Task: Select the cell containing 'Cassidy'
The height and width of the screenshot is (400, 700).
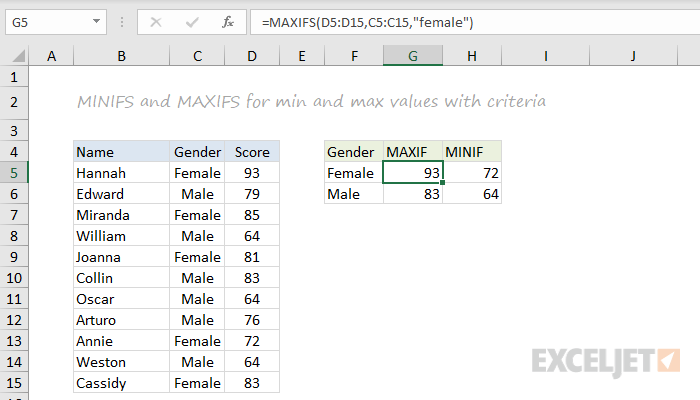Action: [x=121, y=383]
